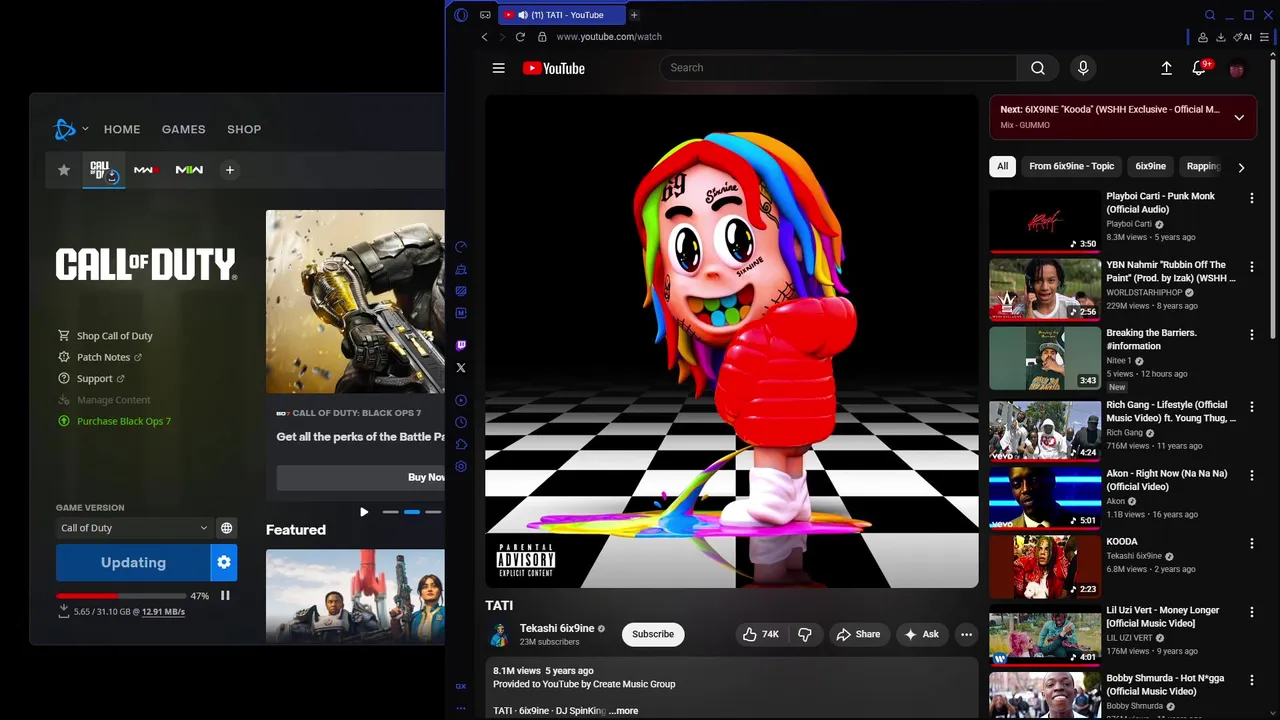Viewport: 1280px width, 720px height.
Task: Open Playboi Carti Punk Monk video options
Action: point(1251,198)
